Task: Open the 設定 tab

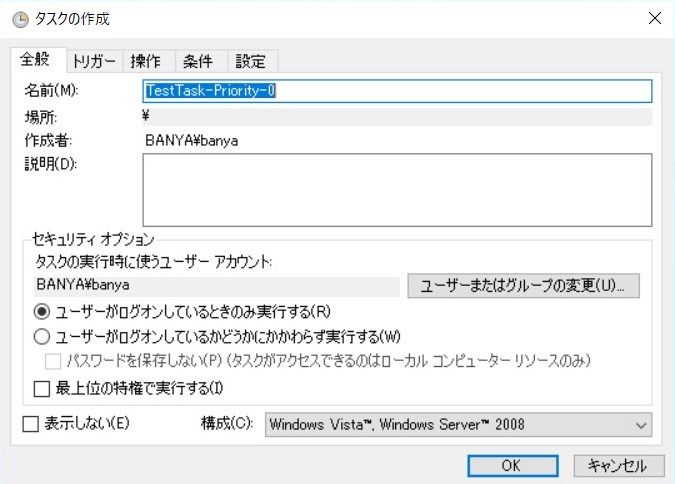Action: 251,61
